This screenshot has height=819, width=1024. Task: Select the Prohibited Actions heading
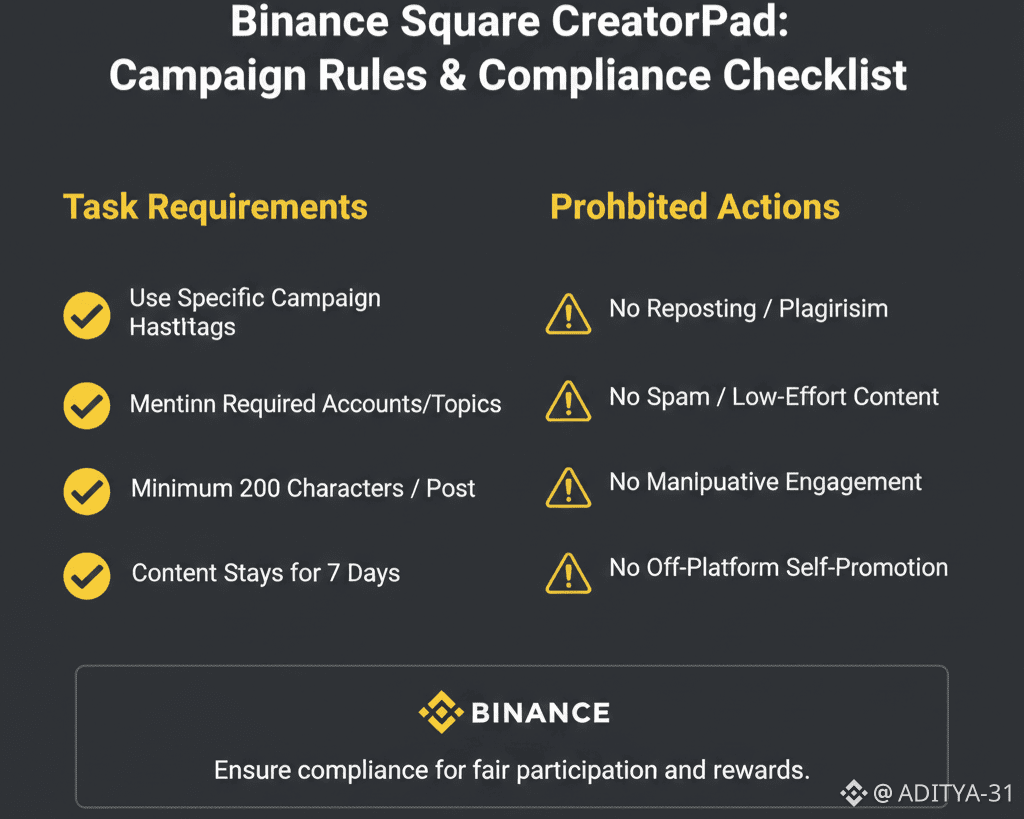tap(695, 207)
